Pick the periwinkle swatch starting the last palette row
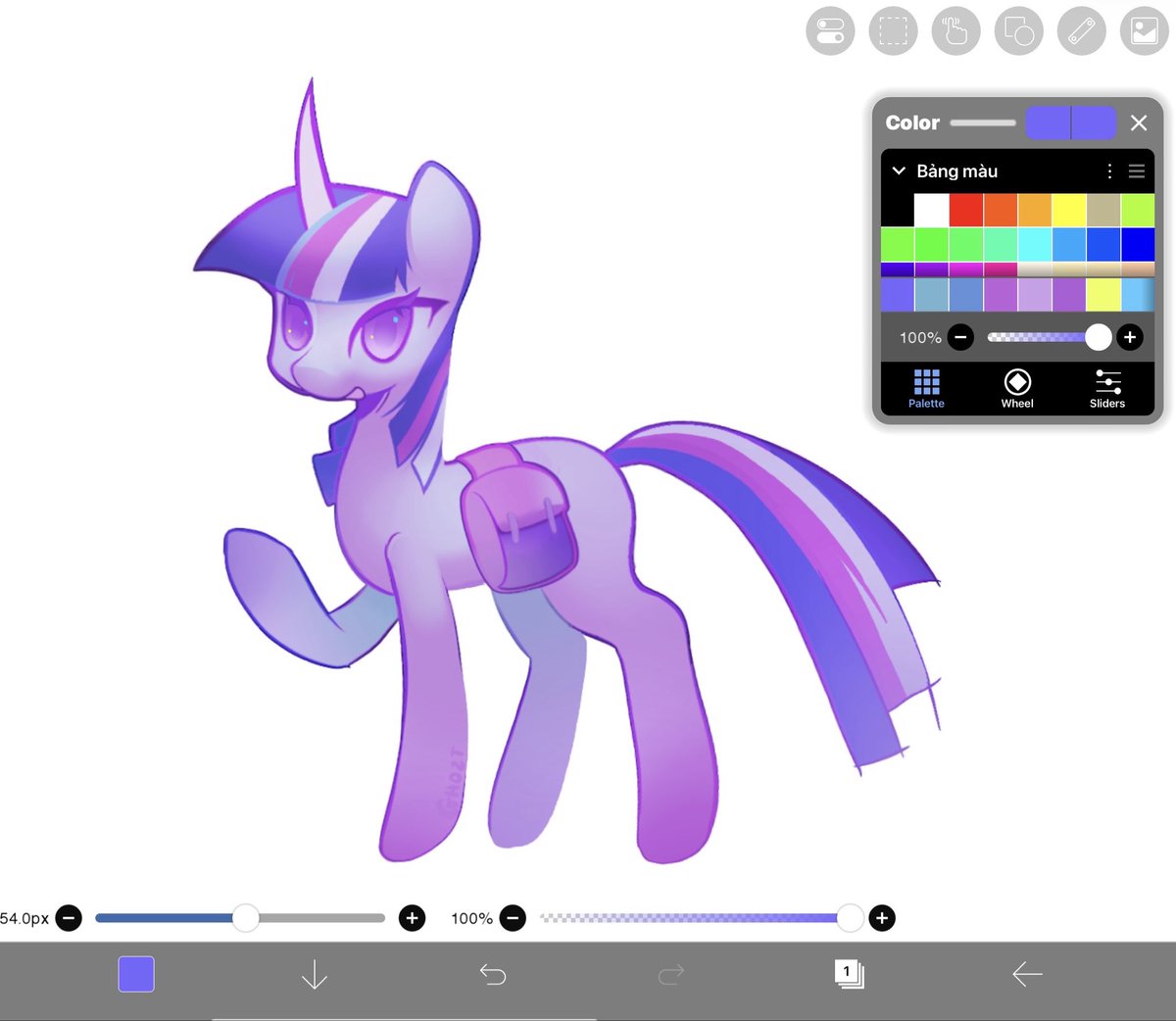 [x=898, y=295]
